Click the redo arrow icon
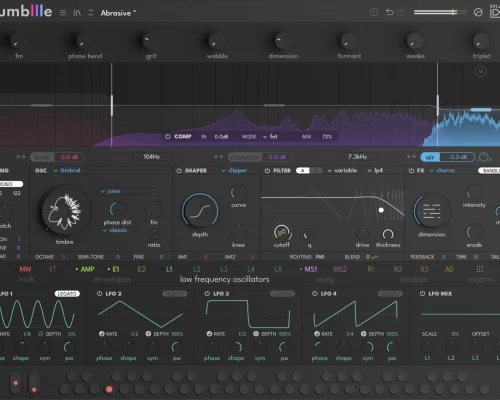500x400 pixels. (x=400, y=12)
